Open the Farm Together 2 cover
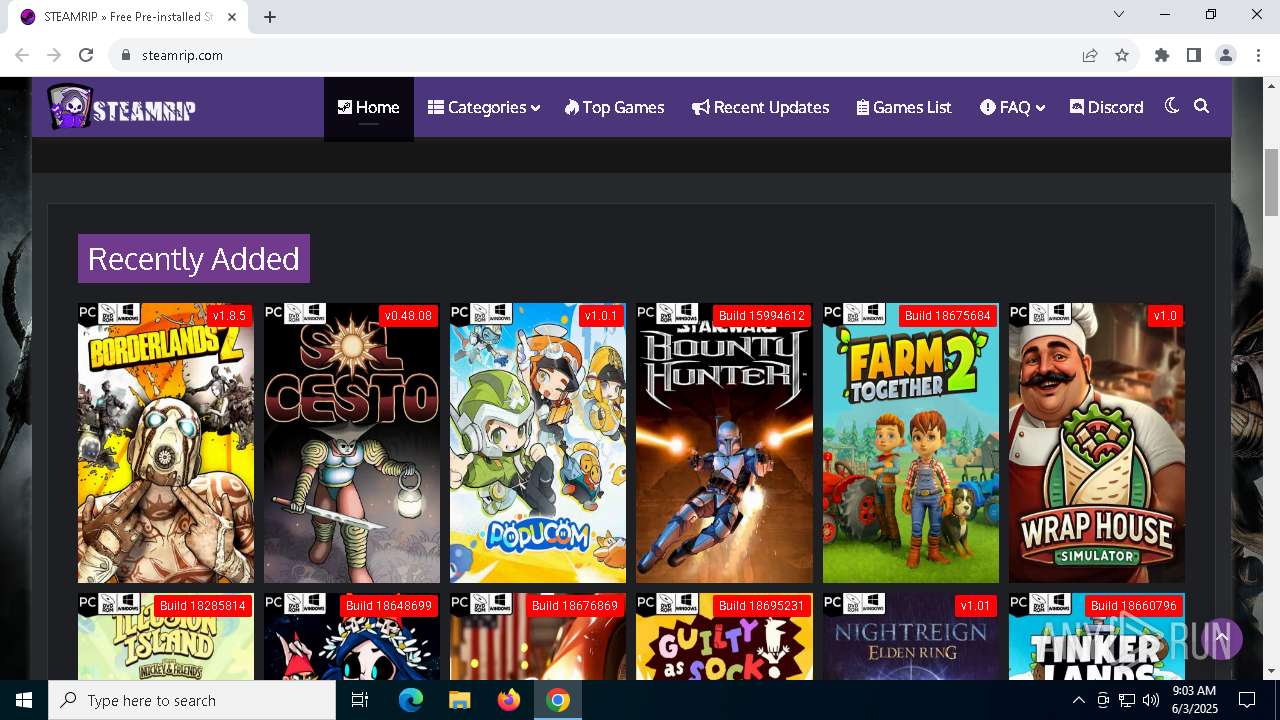Image resolution: width=1280 pixels, height=720 pixels. [x=910, y=443]
